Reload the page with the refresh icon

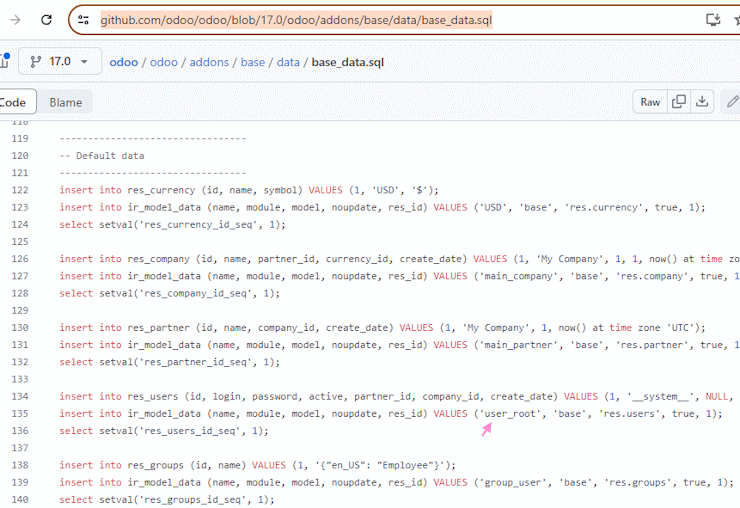click(46, 20)
